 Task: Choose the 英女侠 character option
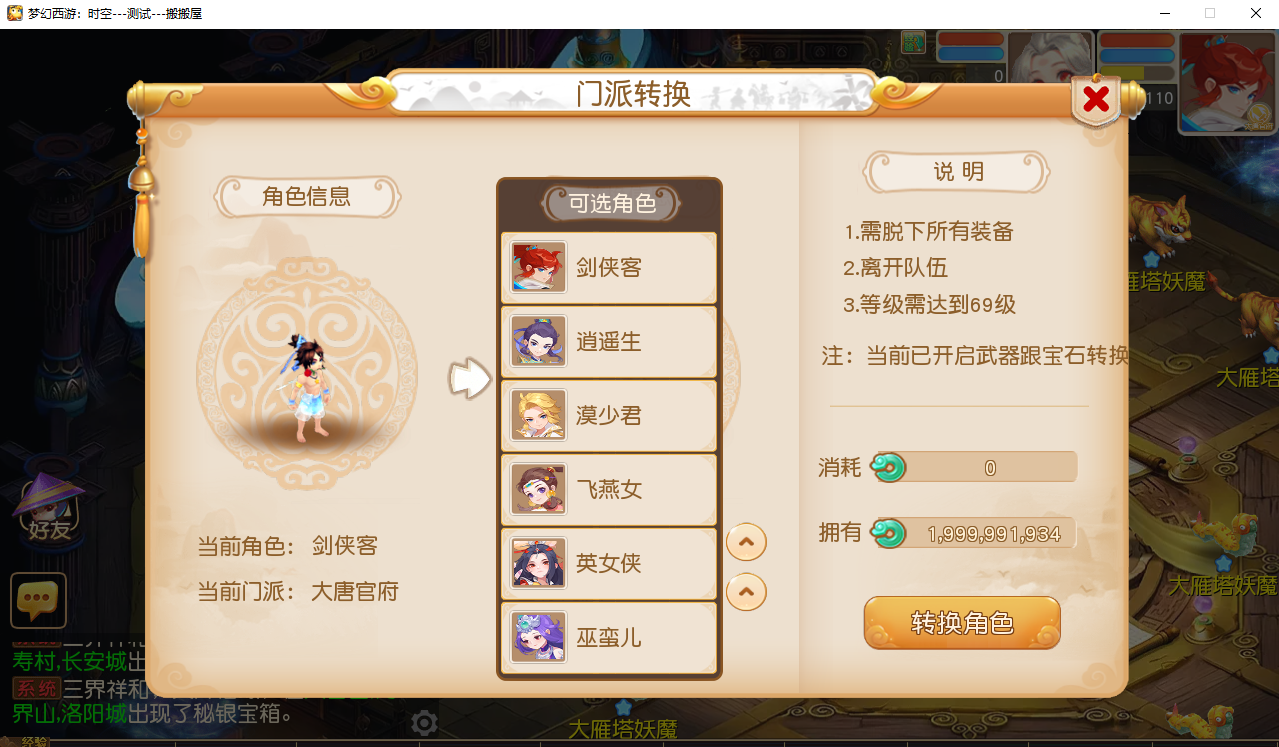[x=609, y=564]
